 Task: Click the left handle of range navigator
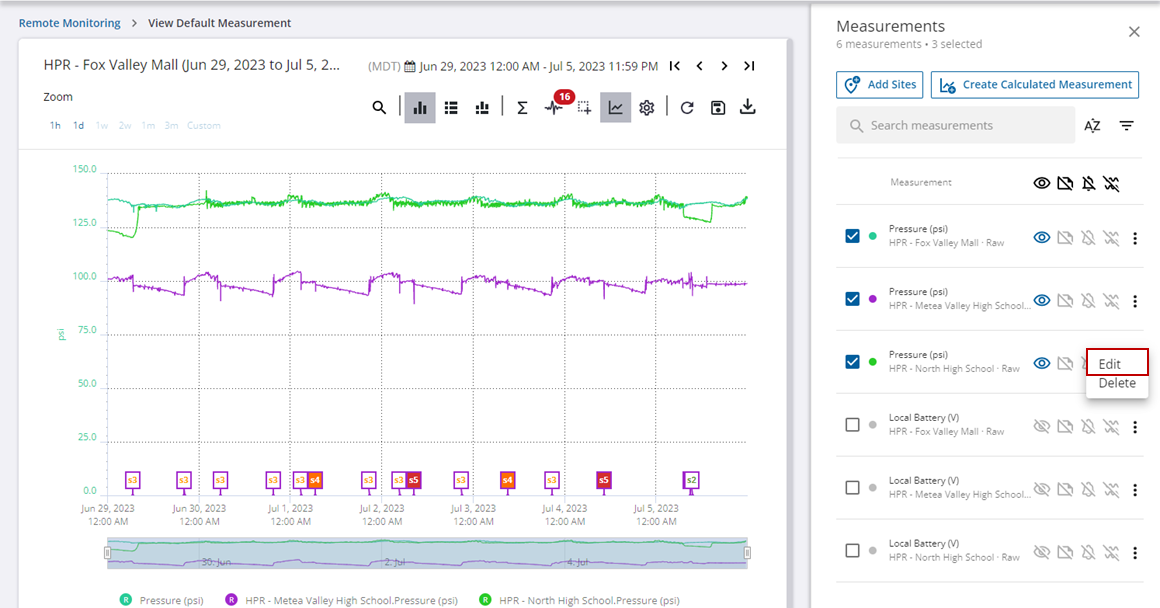tap(108, 553)
